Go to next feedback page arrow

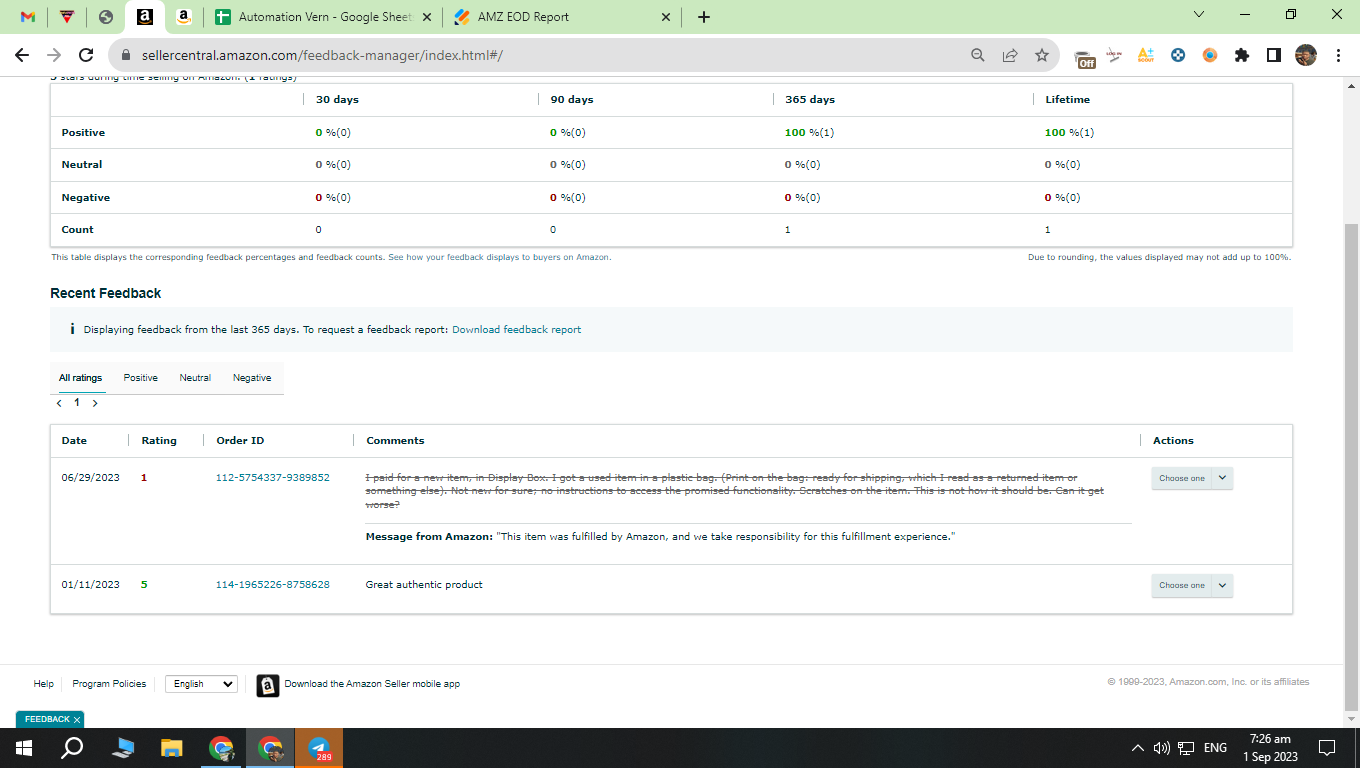(x=95, y=403)
